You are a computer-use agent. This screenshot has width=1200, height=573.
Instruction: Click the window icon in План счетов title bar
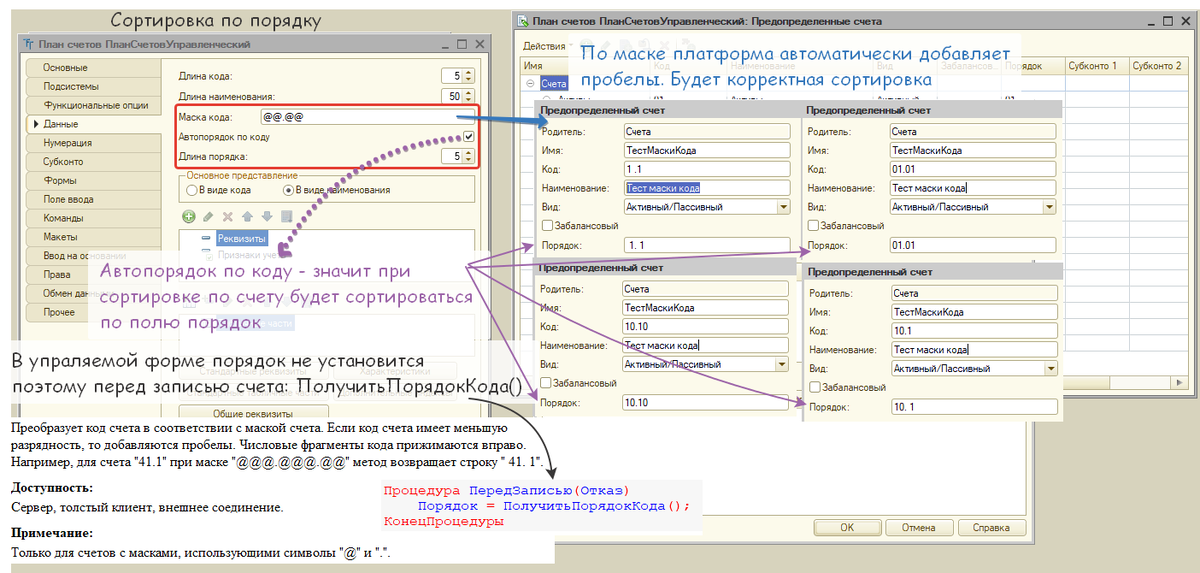coord(28,44)
